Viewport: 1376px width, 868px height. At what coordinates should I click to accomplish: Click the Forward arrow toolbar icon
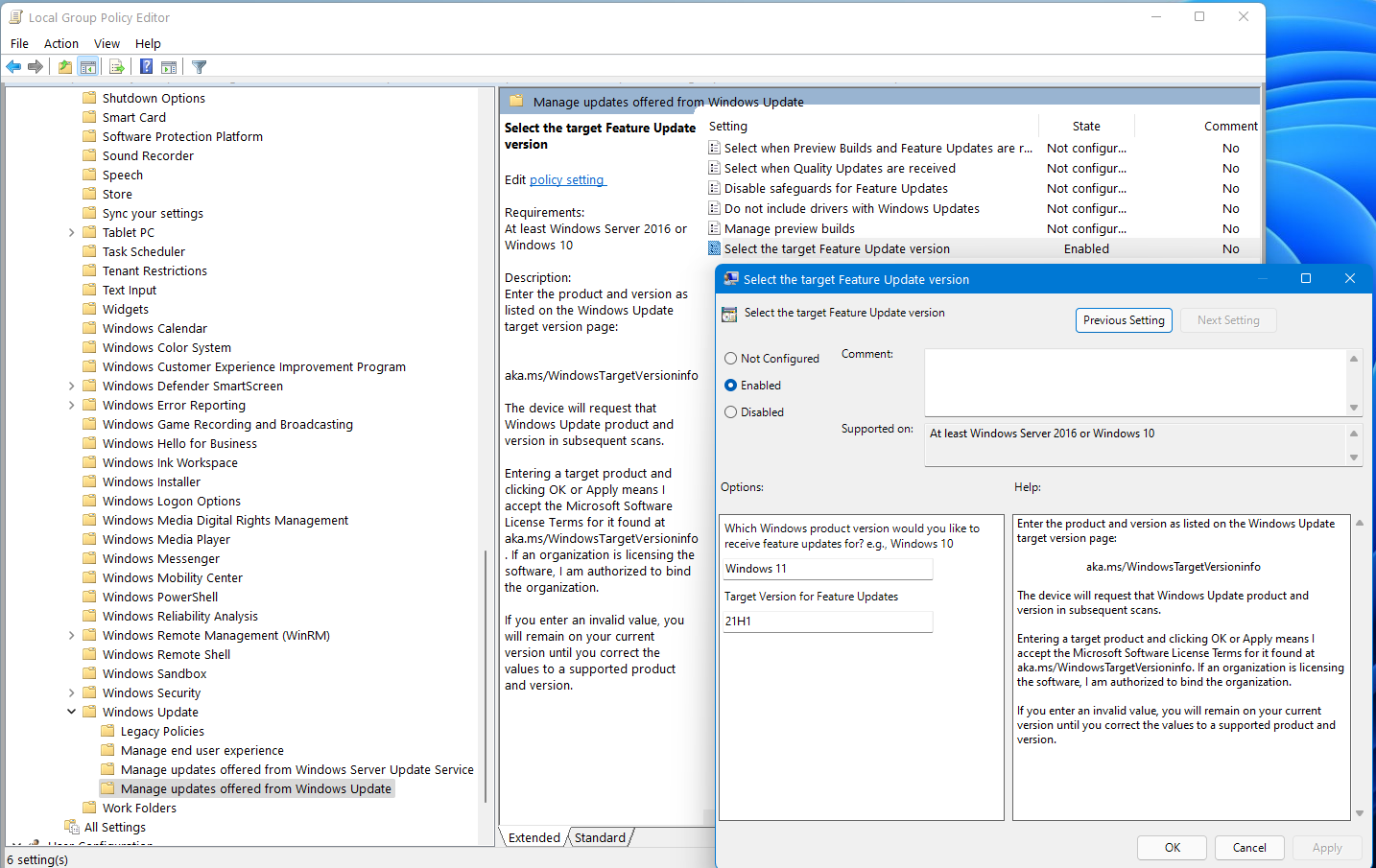(x=36, y=66)
